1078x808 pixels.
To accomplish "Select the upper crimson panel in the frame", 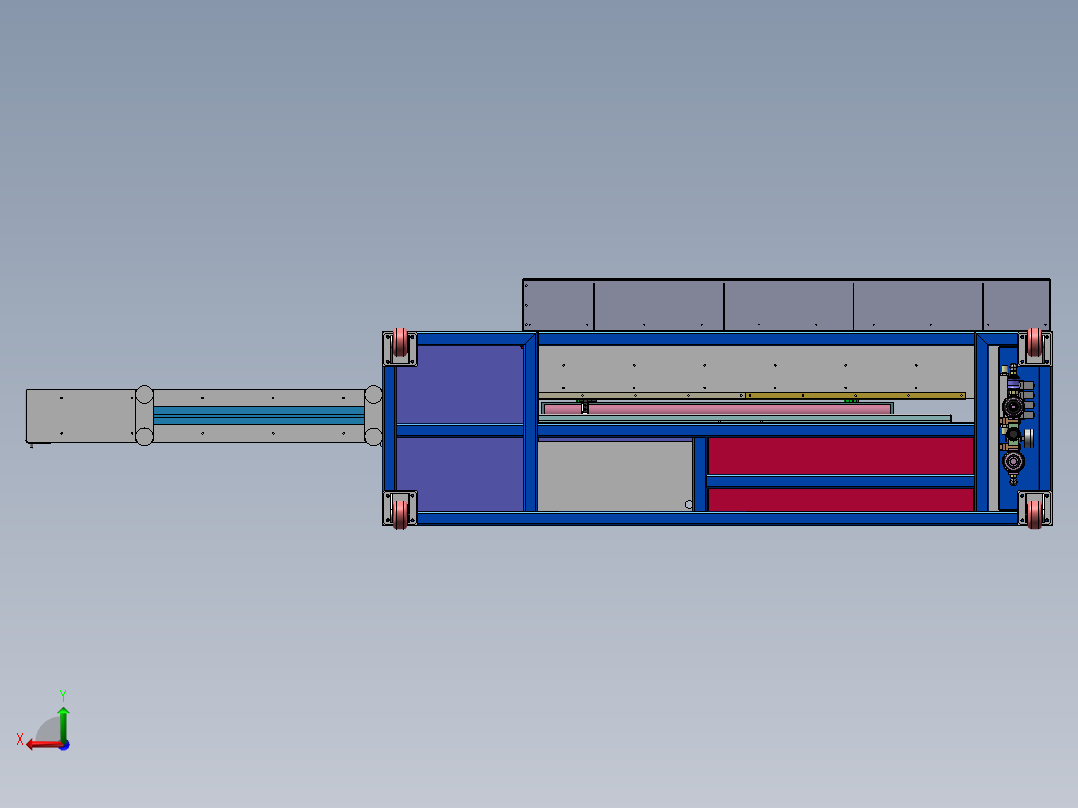I will pyautogui.click(x=840, y=456).
